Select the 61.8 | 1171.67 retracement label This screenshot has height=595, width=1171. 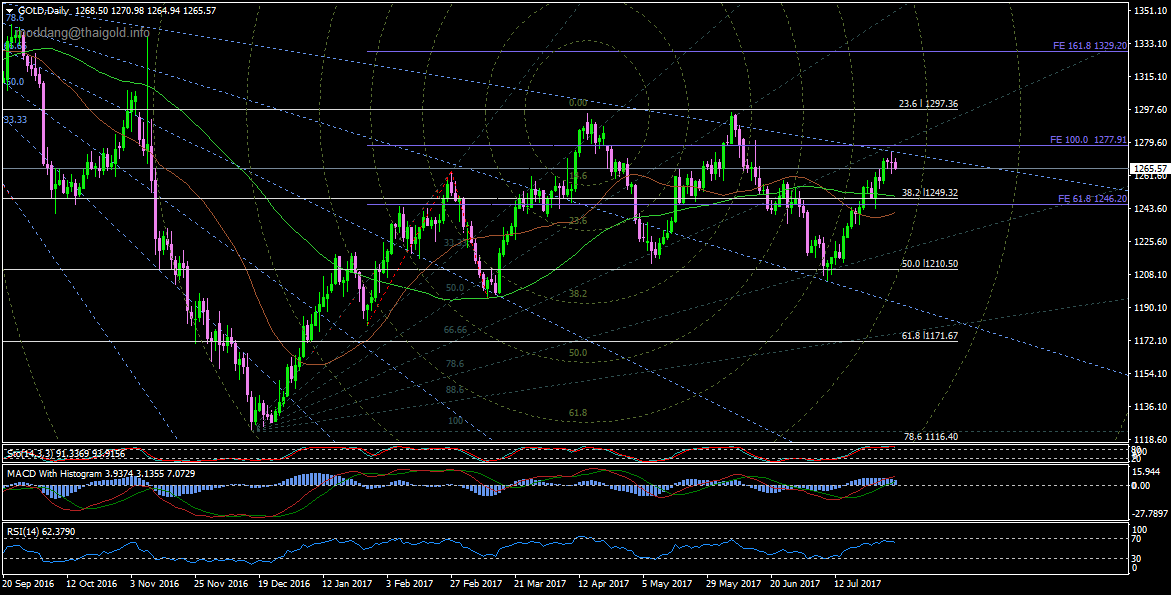point(930,337)
